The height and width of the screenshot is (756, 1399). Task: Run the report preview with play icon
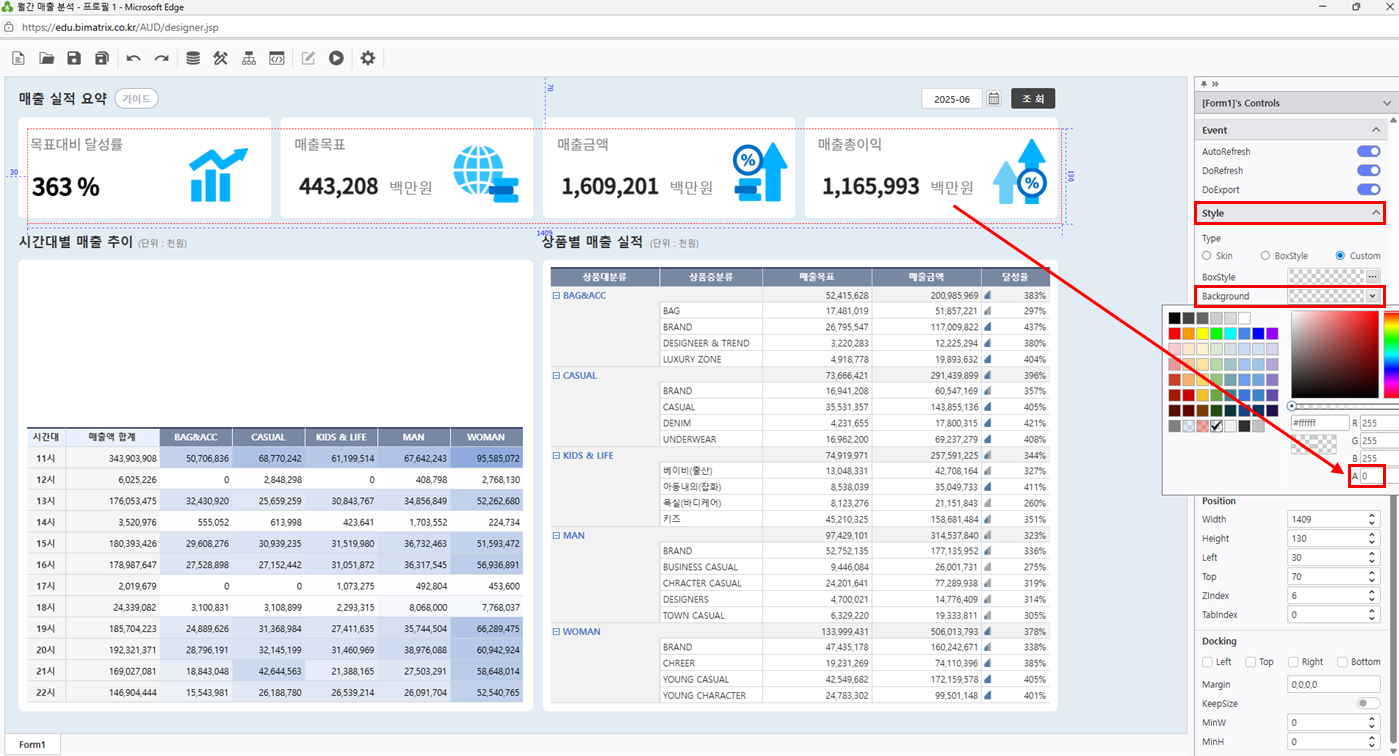click(x=336, y=59)
